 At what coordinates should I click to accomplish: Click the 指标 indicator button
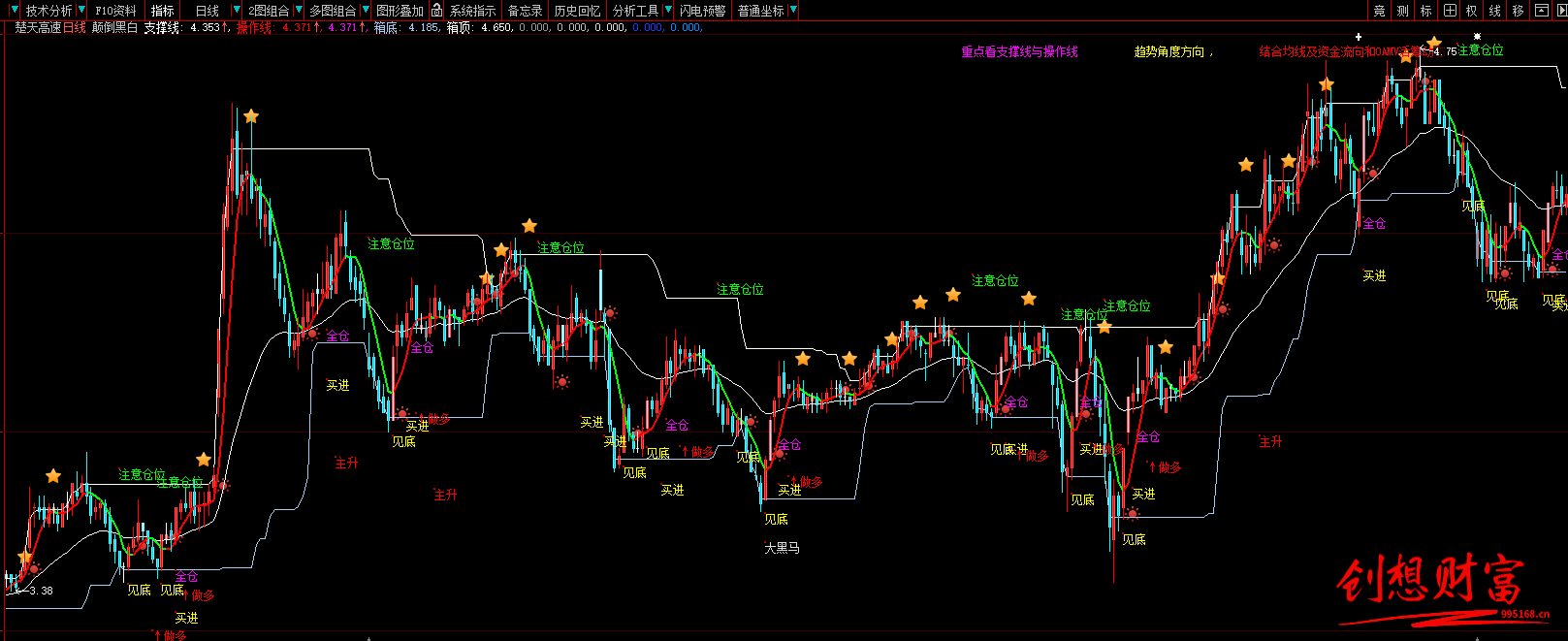click(x=162, y=11)
